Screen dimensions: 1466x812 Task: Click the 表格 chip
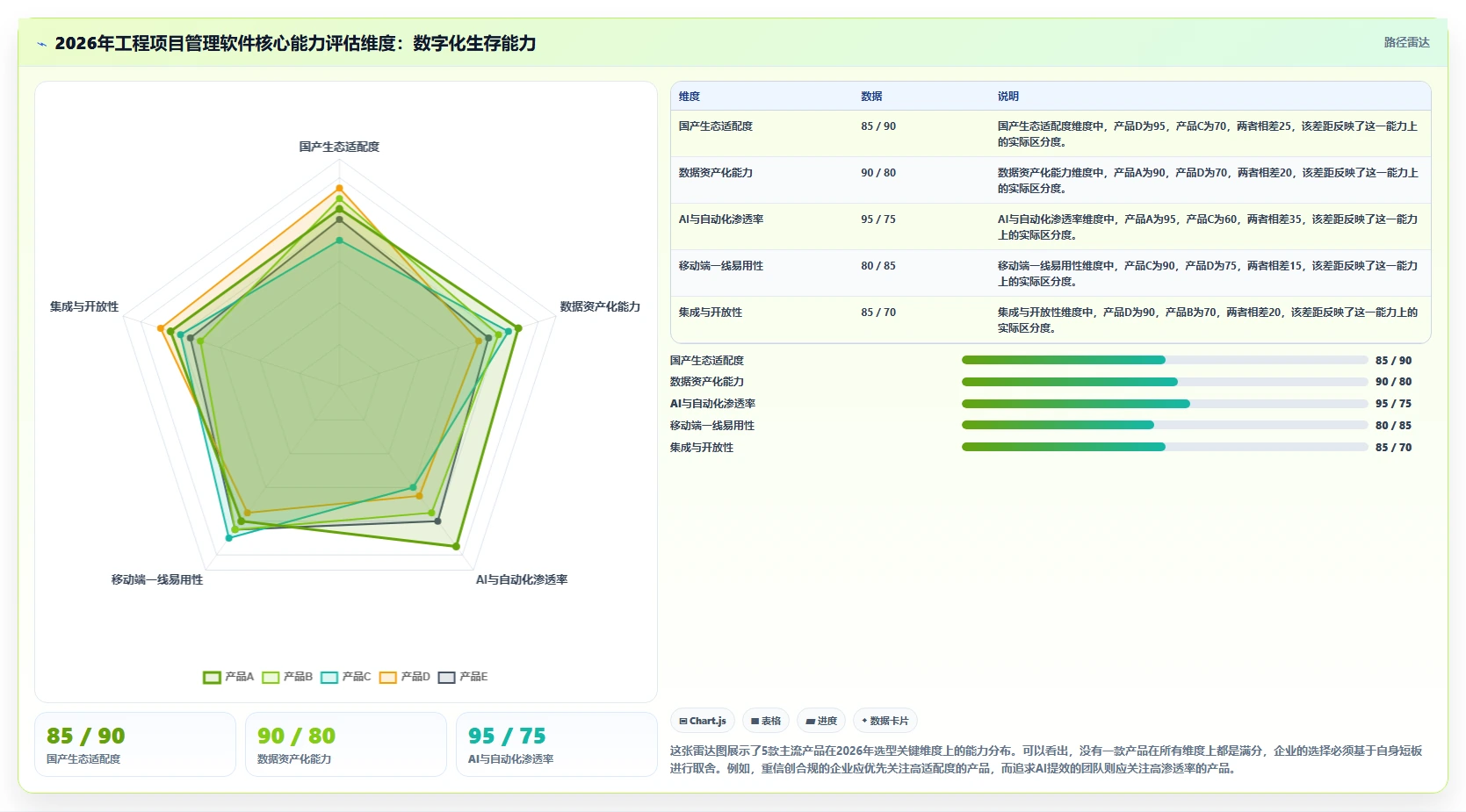[x=766, y=721]
